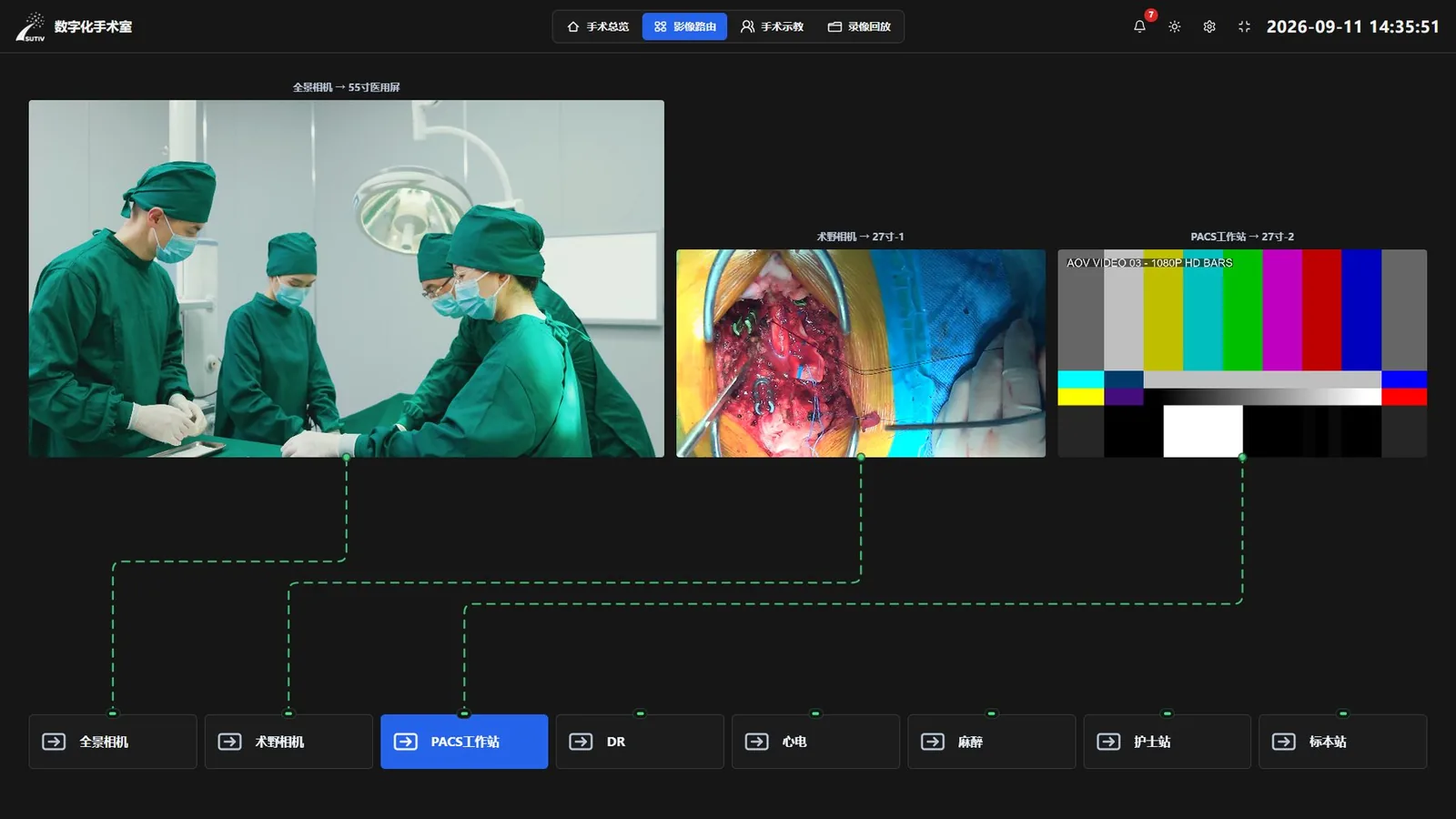
Task: Pick the 标本站 source button
Action: (1343, 742)
